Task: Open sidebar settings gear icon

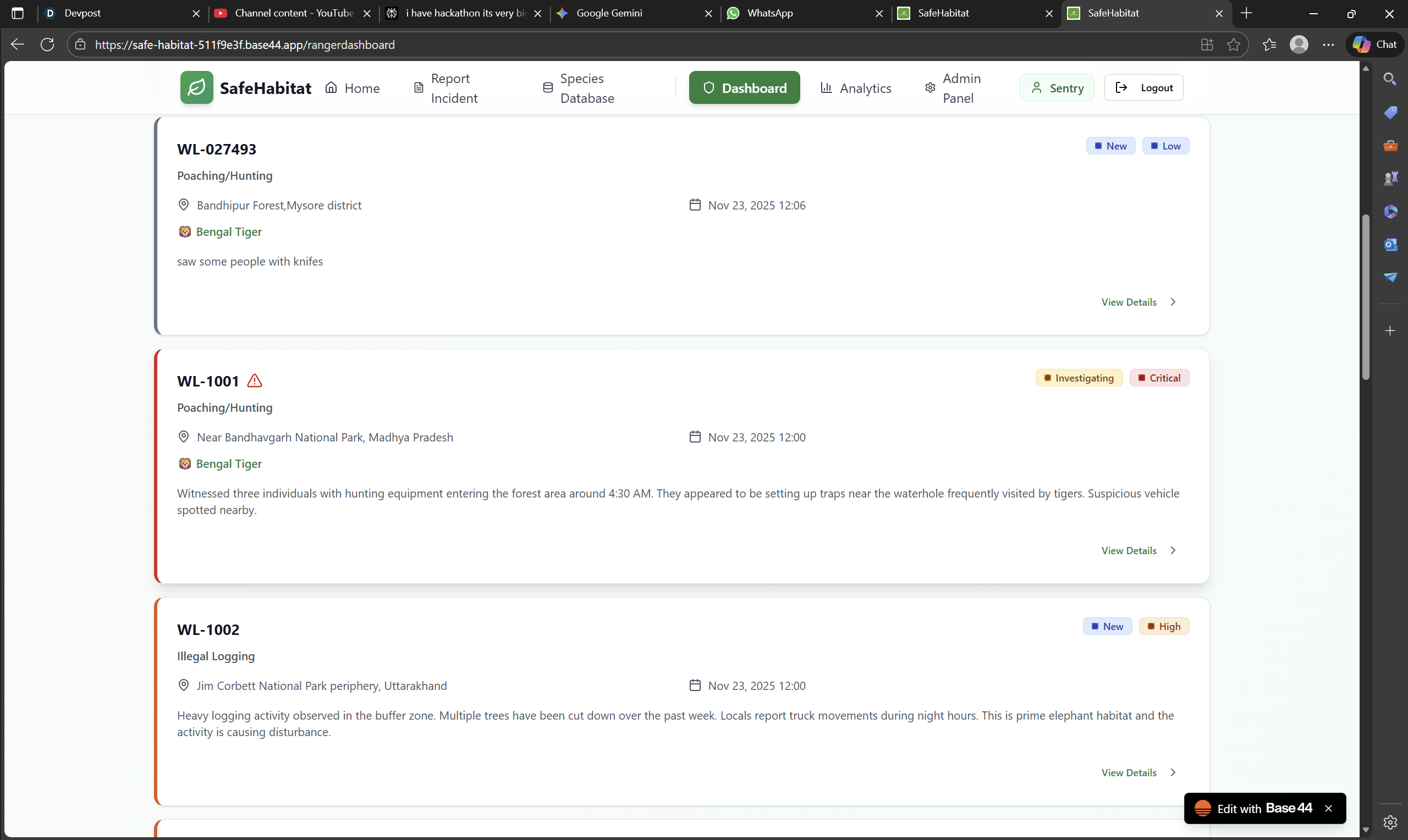Action: [x=1390, y=822]
